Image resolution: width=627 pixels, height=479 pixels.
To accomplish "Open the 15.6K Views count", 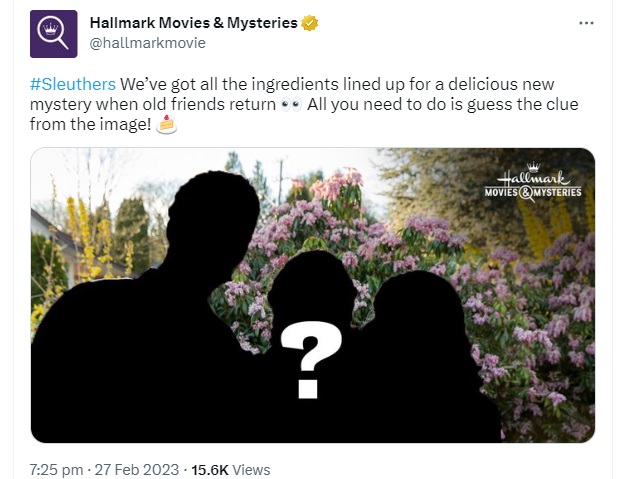I will click(x=231, y=469).
